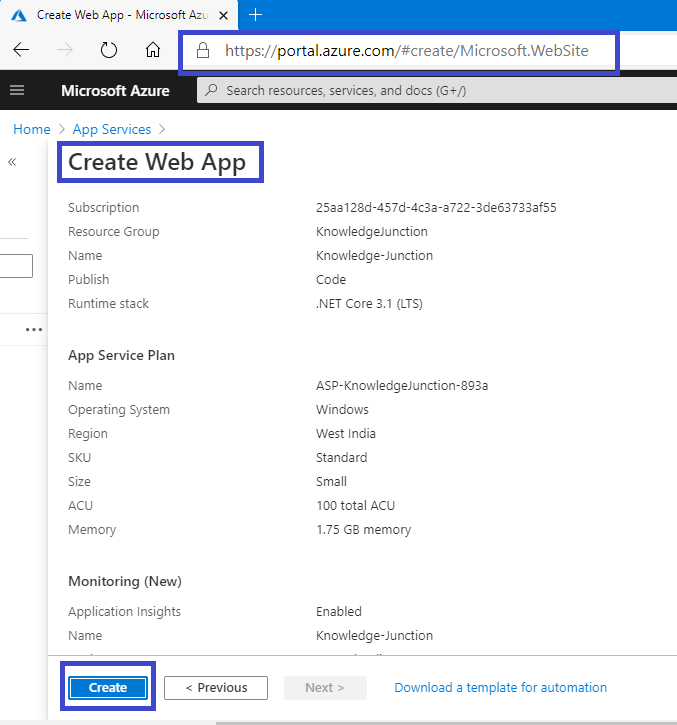Select the Create Web App browser tab
677x725 pixels.
[119, 15]
